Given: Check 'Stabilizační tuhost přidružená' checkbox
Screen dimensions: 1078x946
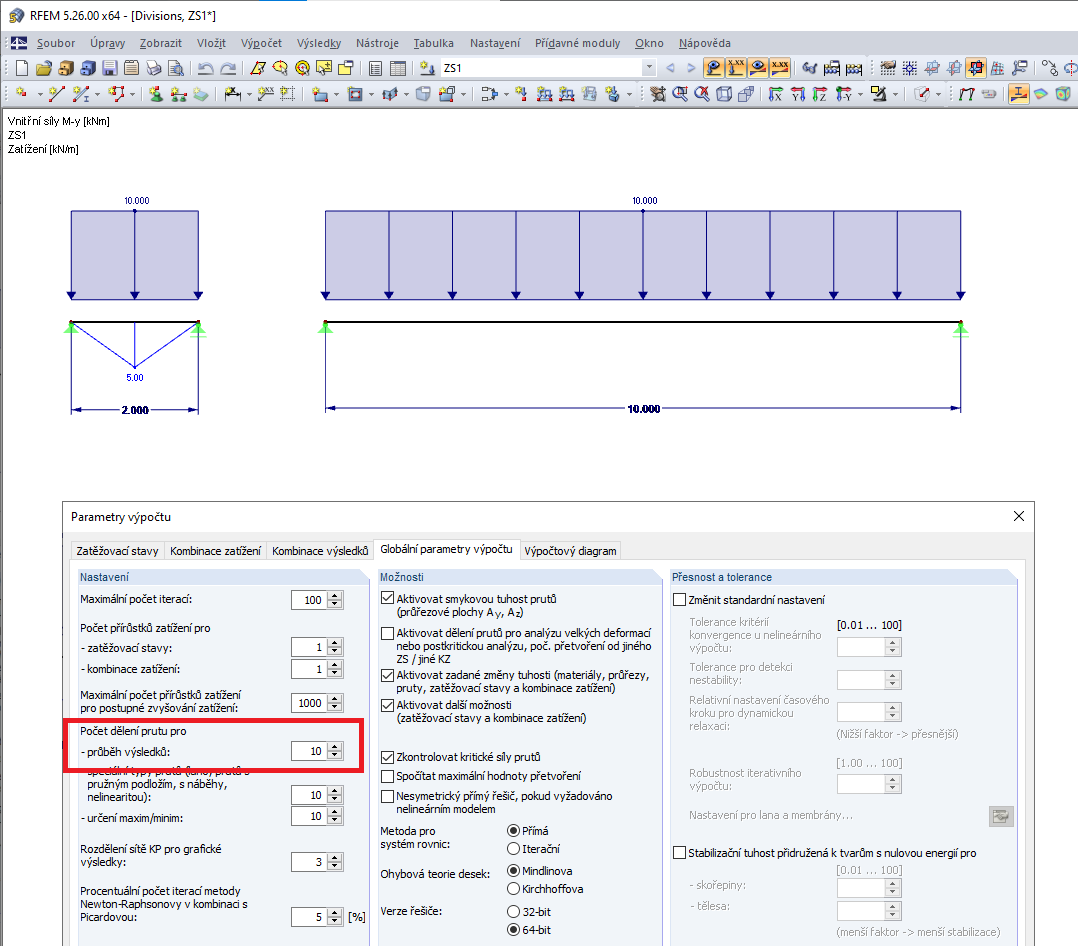Looking at the screenshot, I should (x=679, y=852).
